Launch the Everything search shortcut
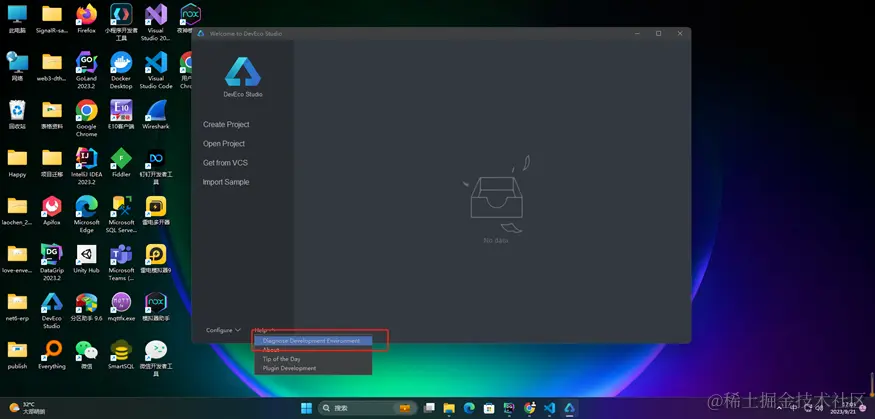 click(x=51, y=355)
